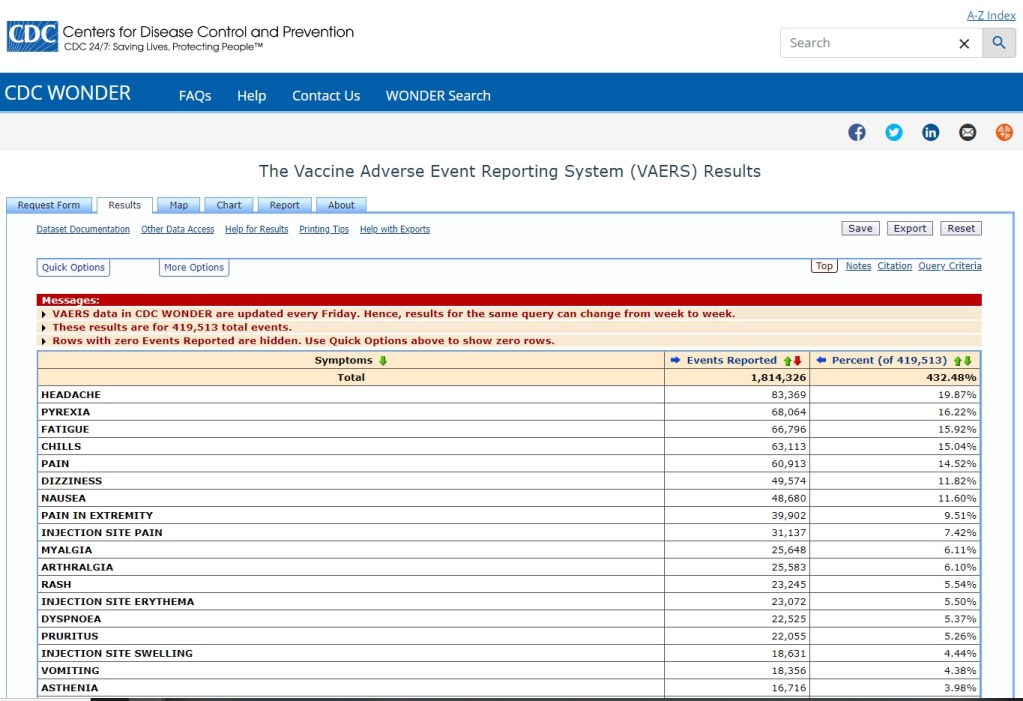Click the PRURITUS percent 5.26%
The height and width of the screenshot is (701, 1023).
tap(960, 636)
